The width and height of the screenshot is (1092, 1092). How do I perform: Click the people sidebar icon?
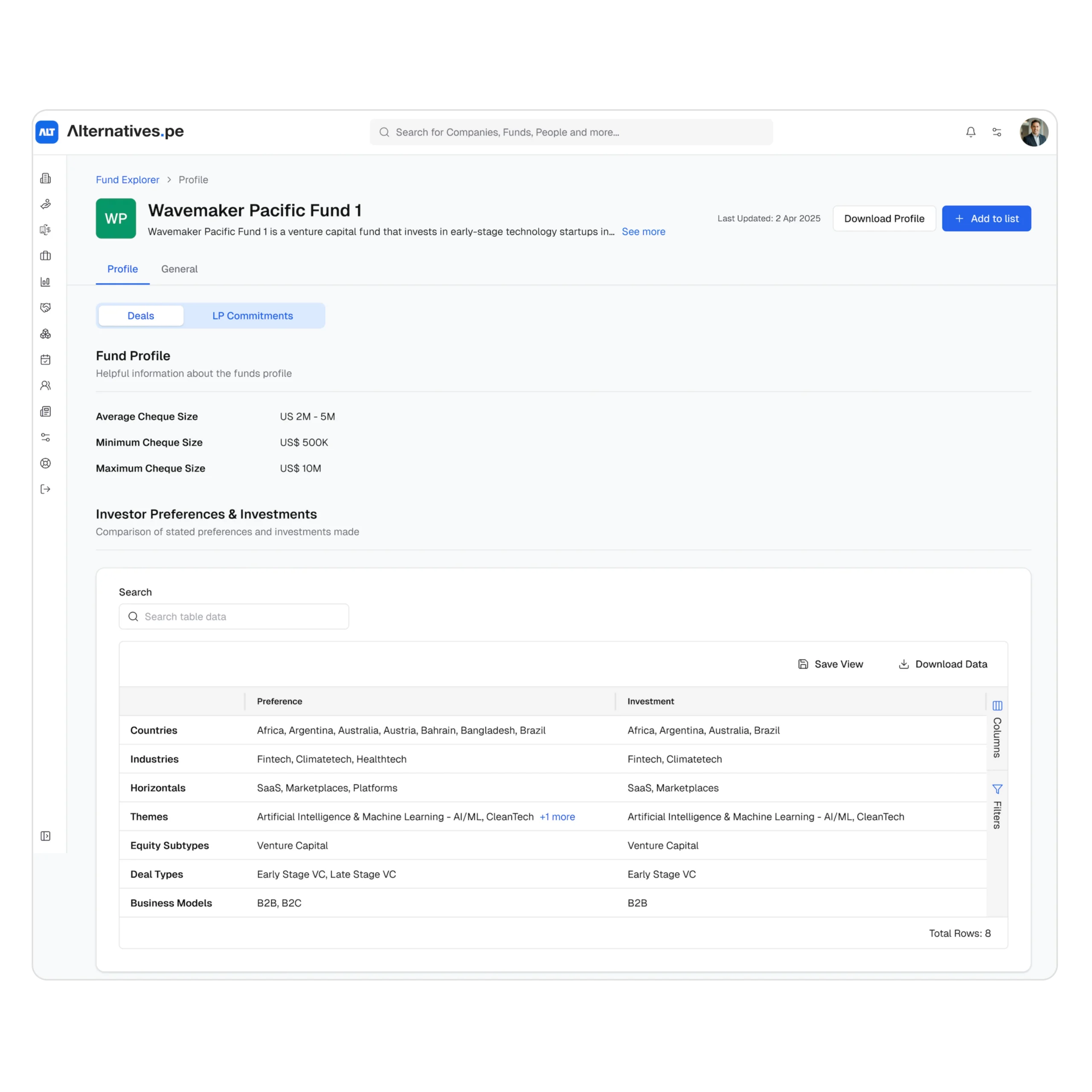pos(46,386)
